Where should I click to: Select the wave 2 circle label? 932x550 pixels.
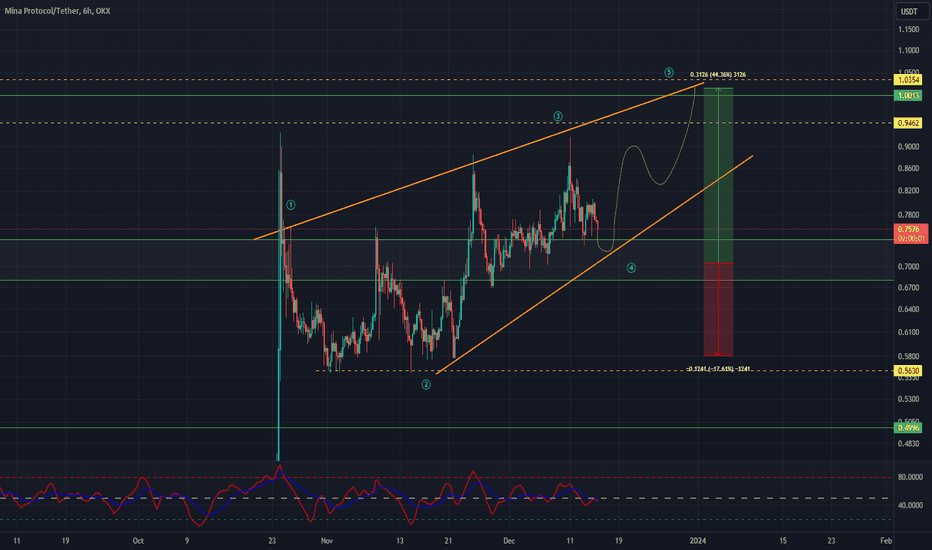[x=426, y=385]
